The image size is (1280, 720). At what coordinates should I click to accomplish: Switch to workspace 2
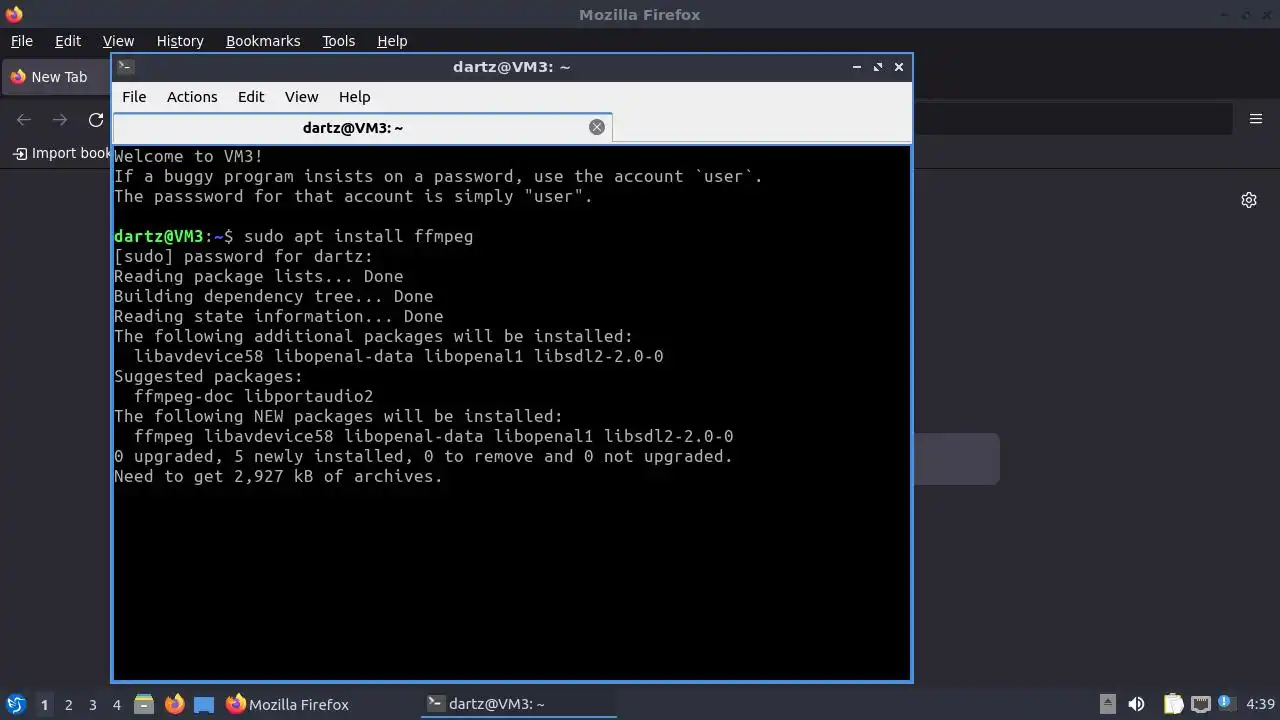pos(68,705)
